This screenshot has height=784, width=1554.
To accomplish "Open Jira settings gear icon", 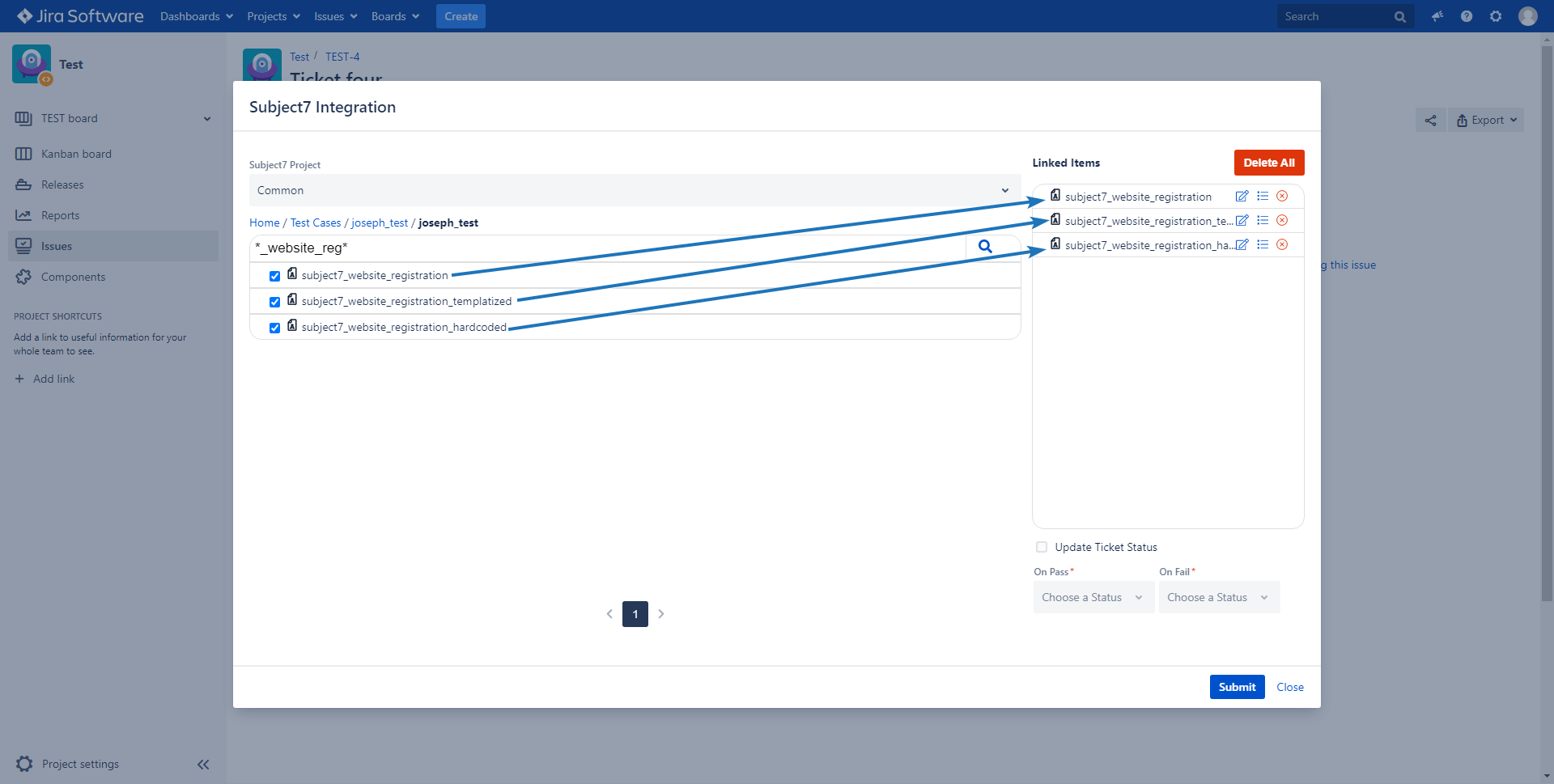I will pos(1496,16).
